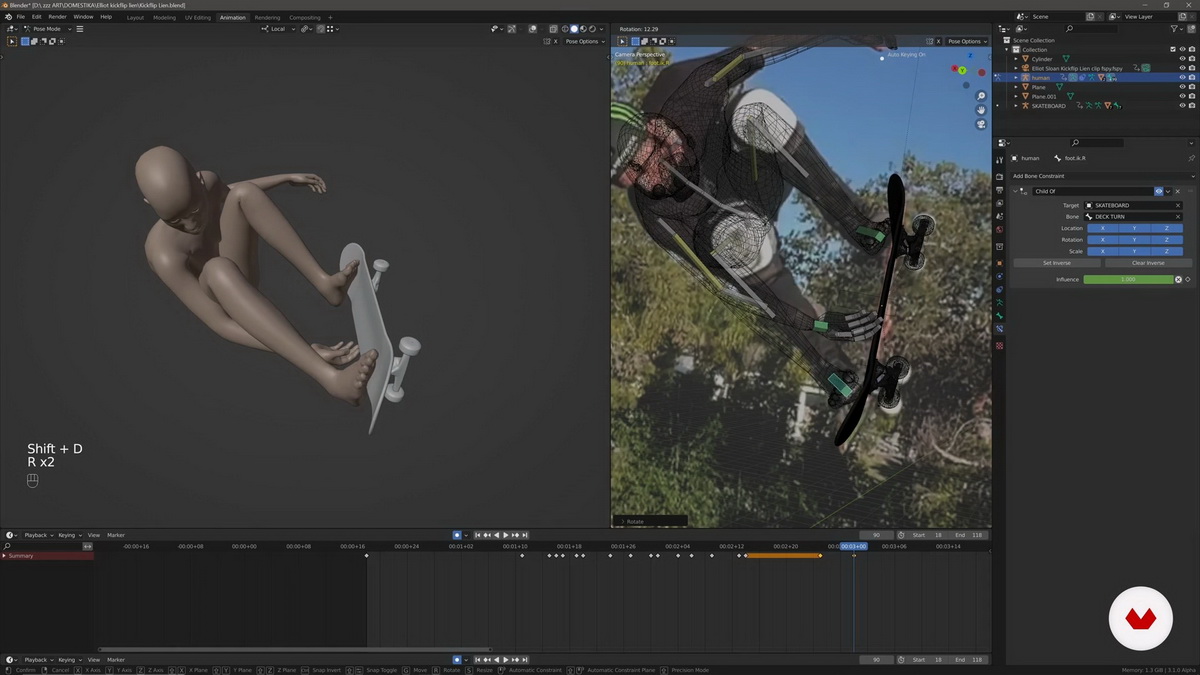The height and width of the screenshot is (675, 1200).
Task: Toggle the Child Of constraint viewport eye
Action: tap(1159, 191)
